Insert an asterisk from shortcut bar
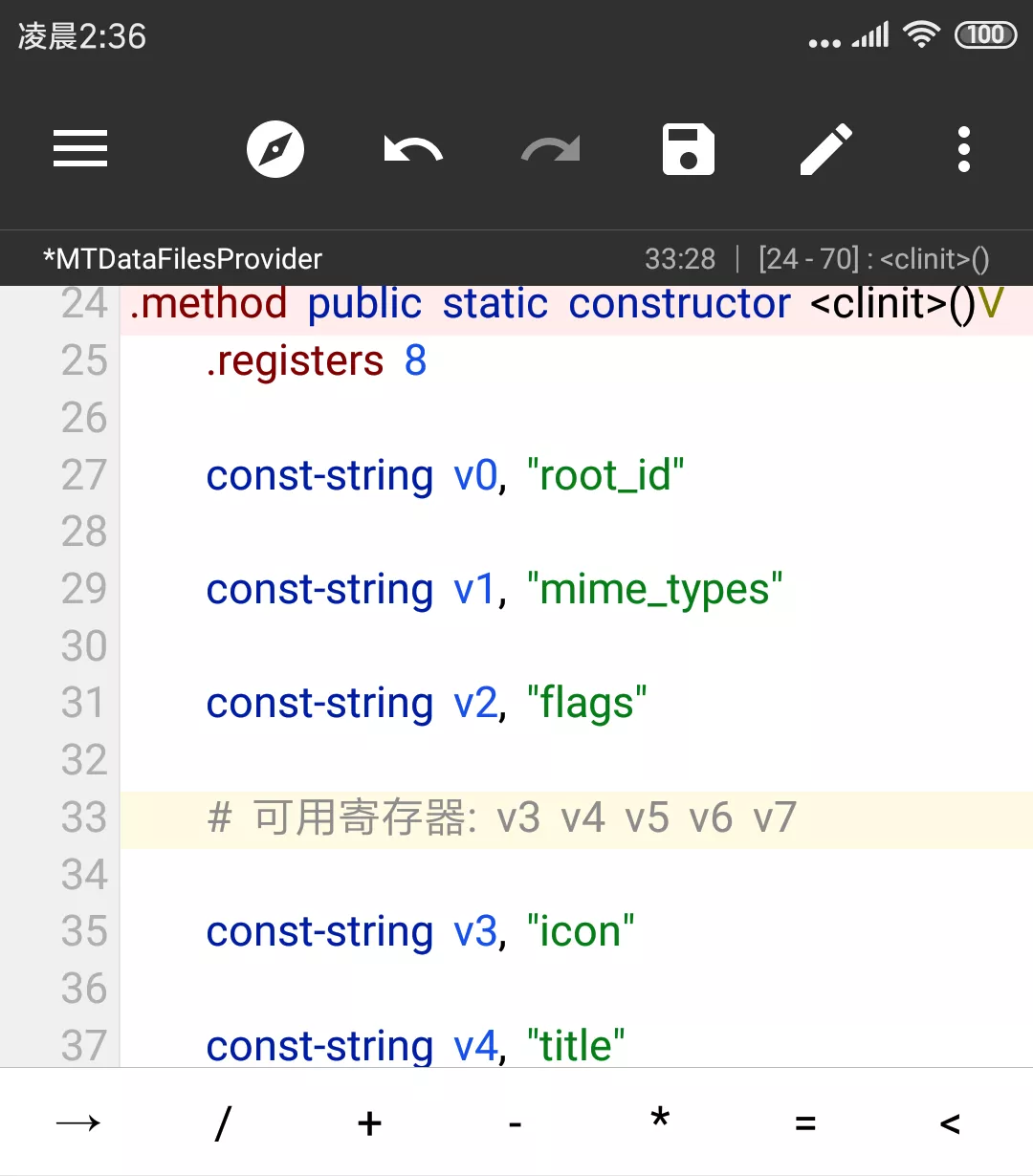This screenshot has height=1176, width=1033. point(660,1121)
